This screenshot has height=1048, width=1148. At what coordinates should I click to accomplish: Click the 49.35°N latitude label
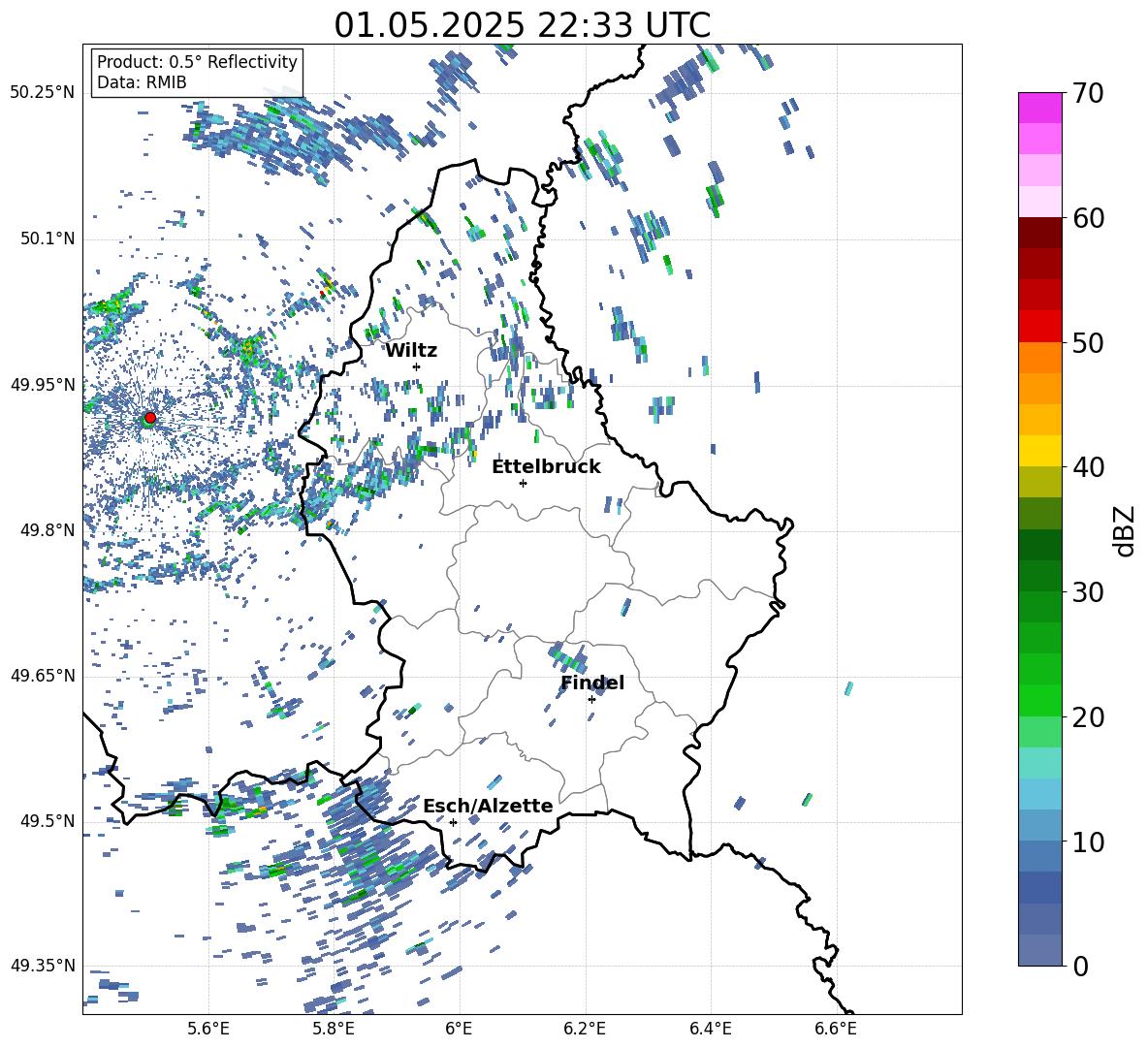(43, 966)
